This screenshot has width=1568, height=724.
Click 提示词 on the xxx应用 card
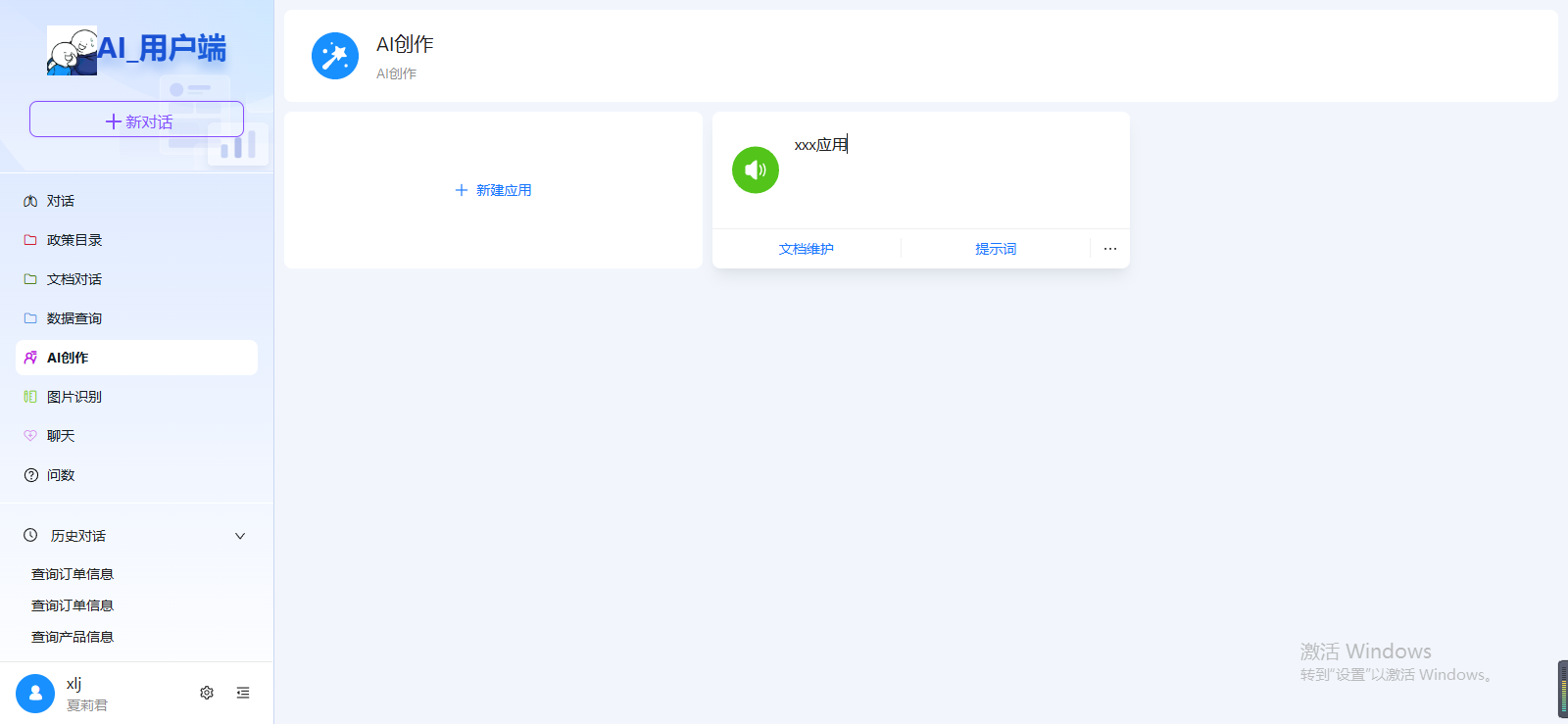click(x=995, y=249)
